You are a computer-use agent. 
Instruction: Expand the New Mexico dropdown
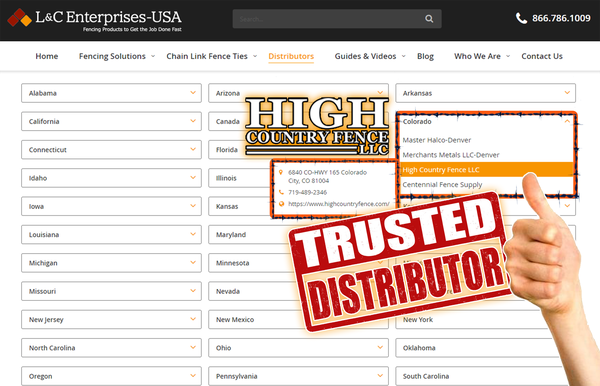256,319
